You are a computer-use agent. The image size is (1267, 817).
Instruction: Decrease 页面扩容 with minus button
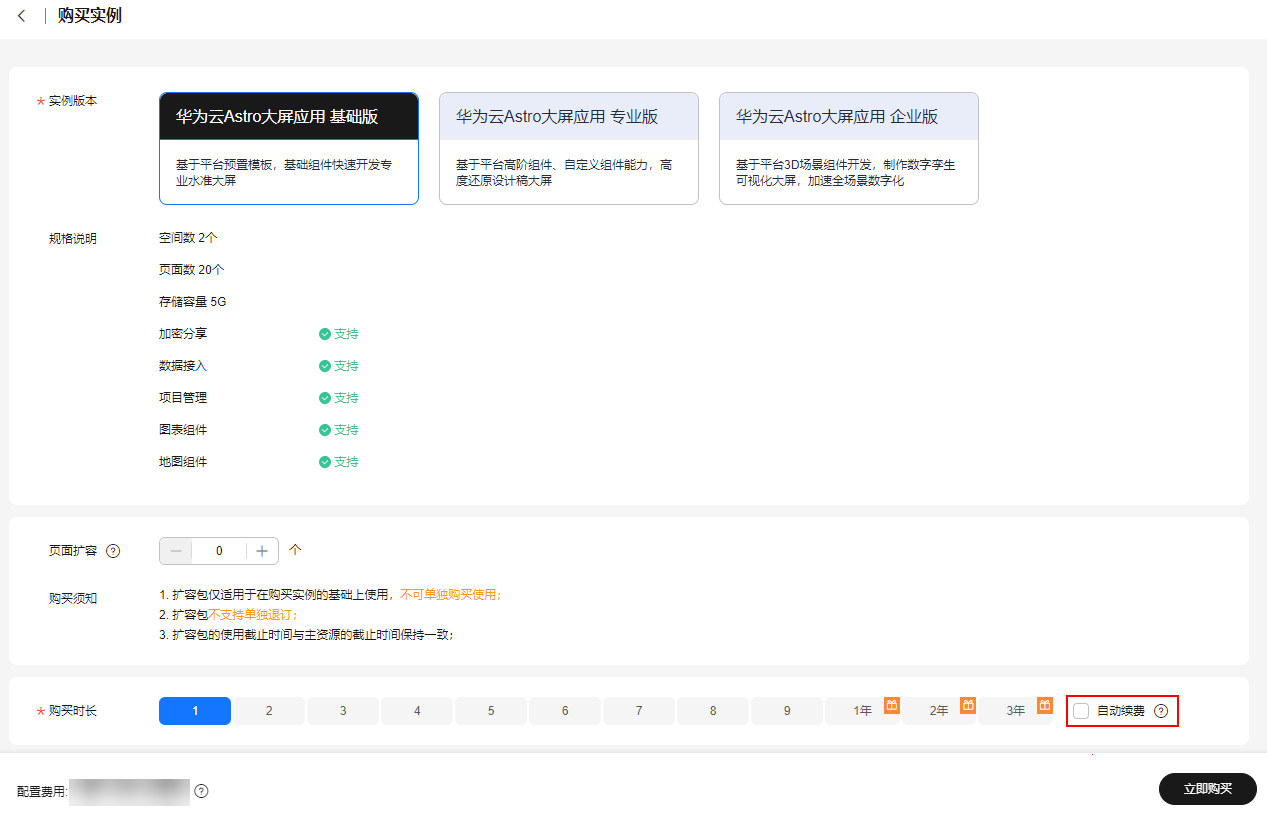[176, 551]
